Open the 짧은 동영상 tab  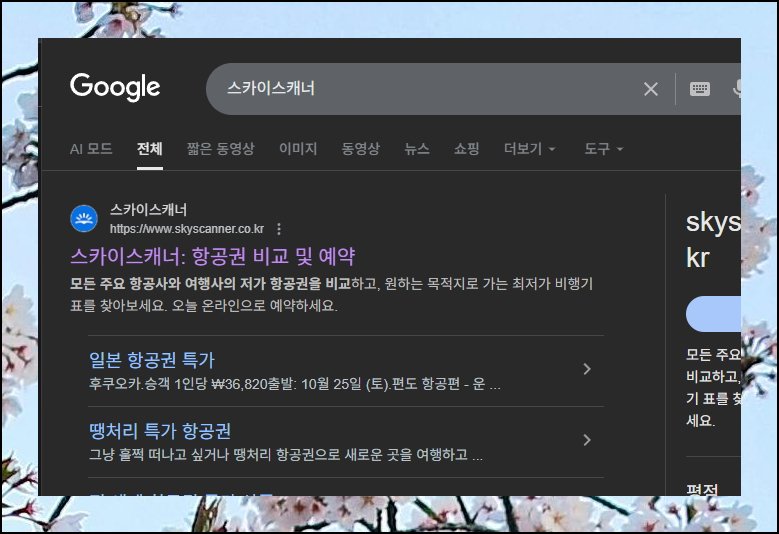tap(221, 149)
